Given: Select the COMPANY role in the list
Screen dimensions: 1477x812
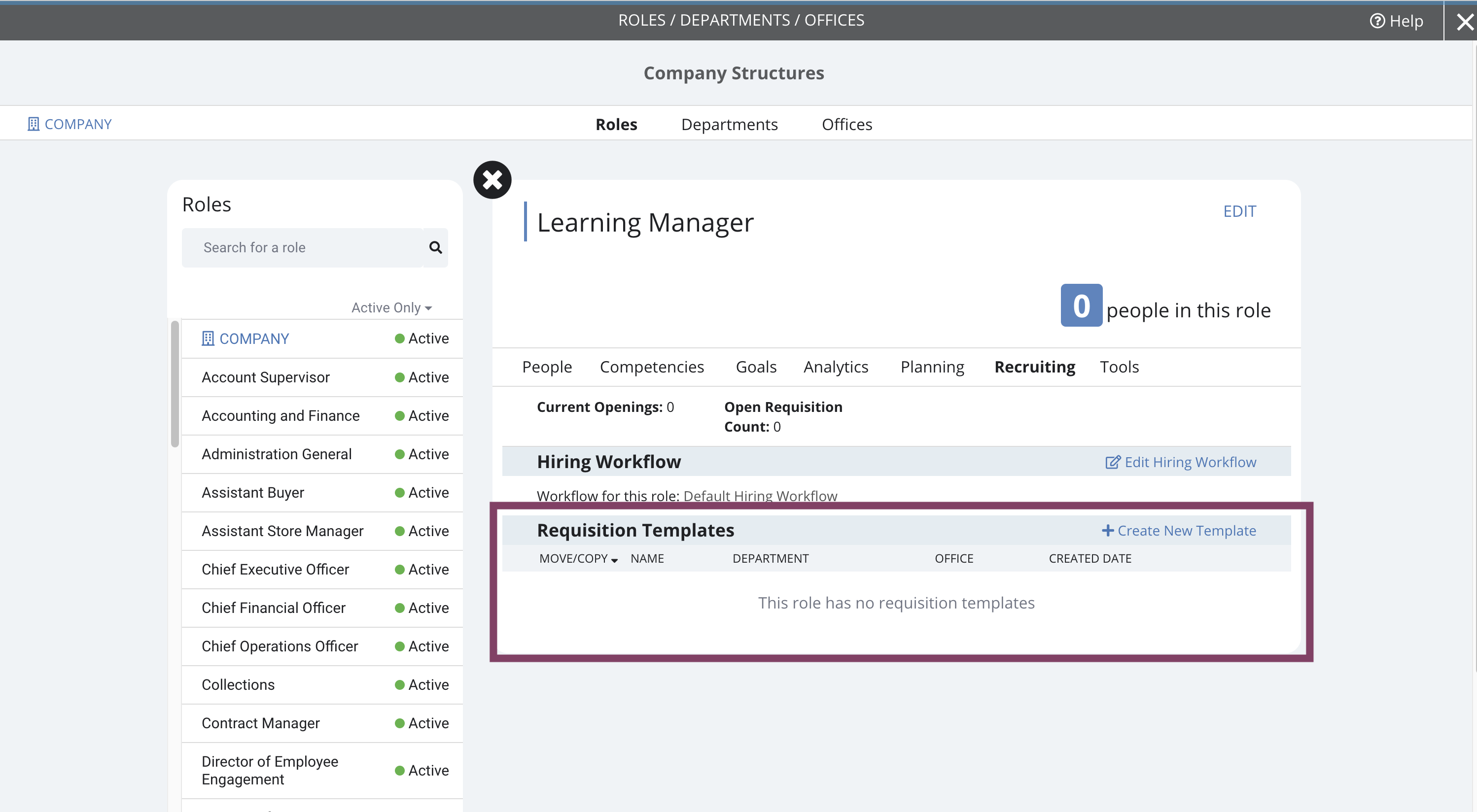Looking at the screenshot, I should coord(321,338).
